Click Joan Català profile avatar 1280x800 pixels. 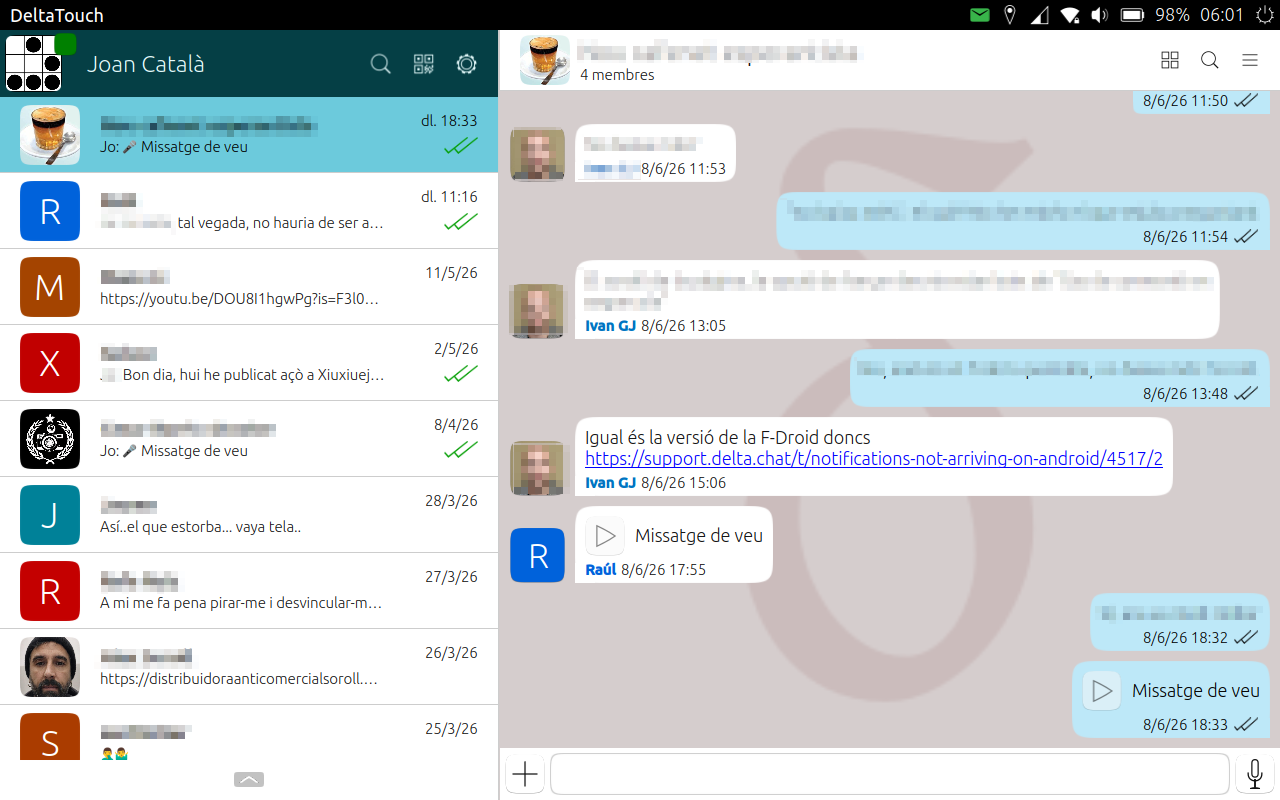tap(34, 64)
